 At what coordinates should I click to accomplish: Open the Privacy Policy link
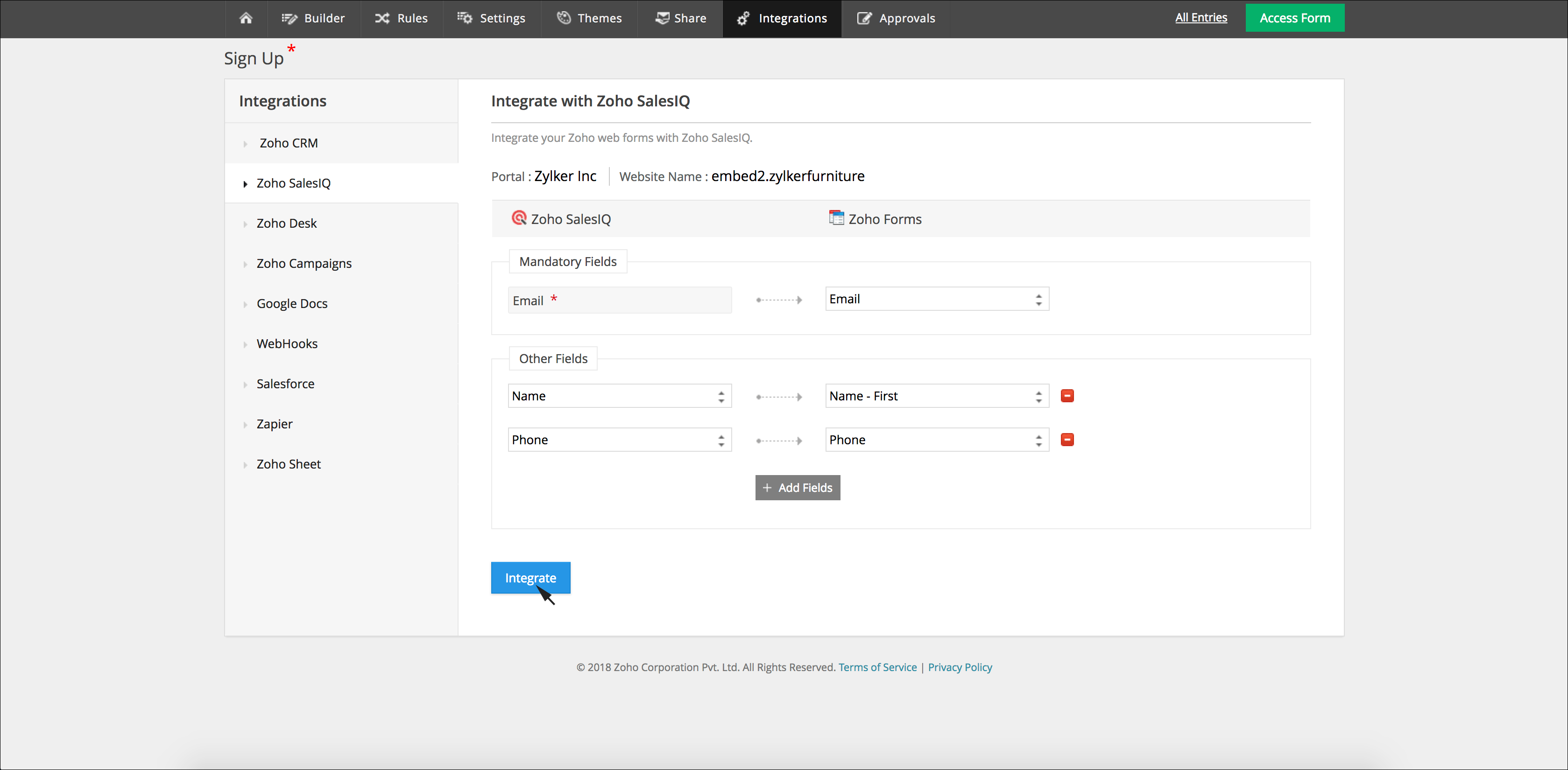pyautogui.click(x=960, y=667)
